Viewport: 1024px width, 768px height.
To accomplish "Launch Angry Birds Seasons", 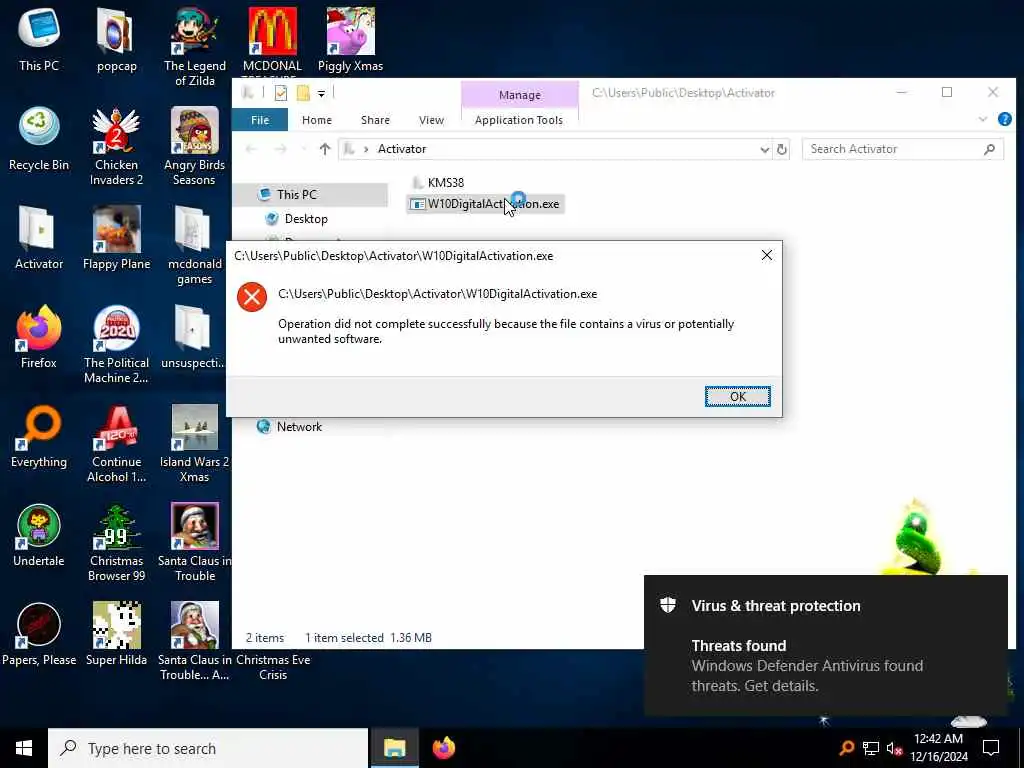I will click(195, 146).
